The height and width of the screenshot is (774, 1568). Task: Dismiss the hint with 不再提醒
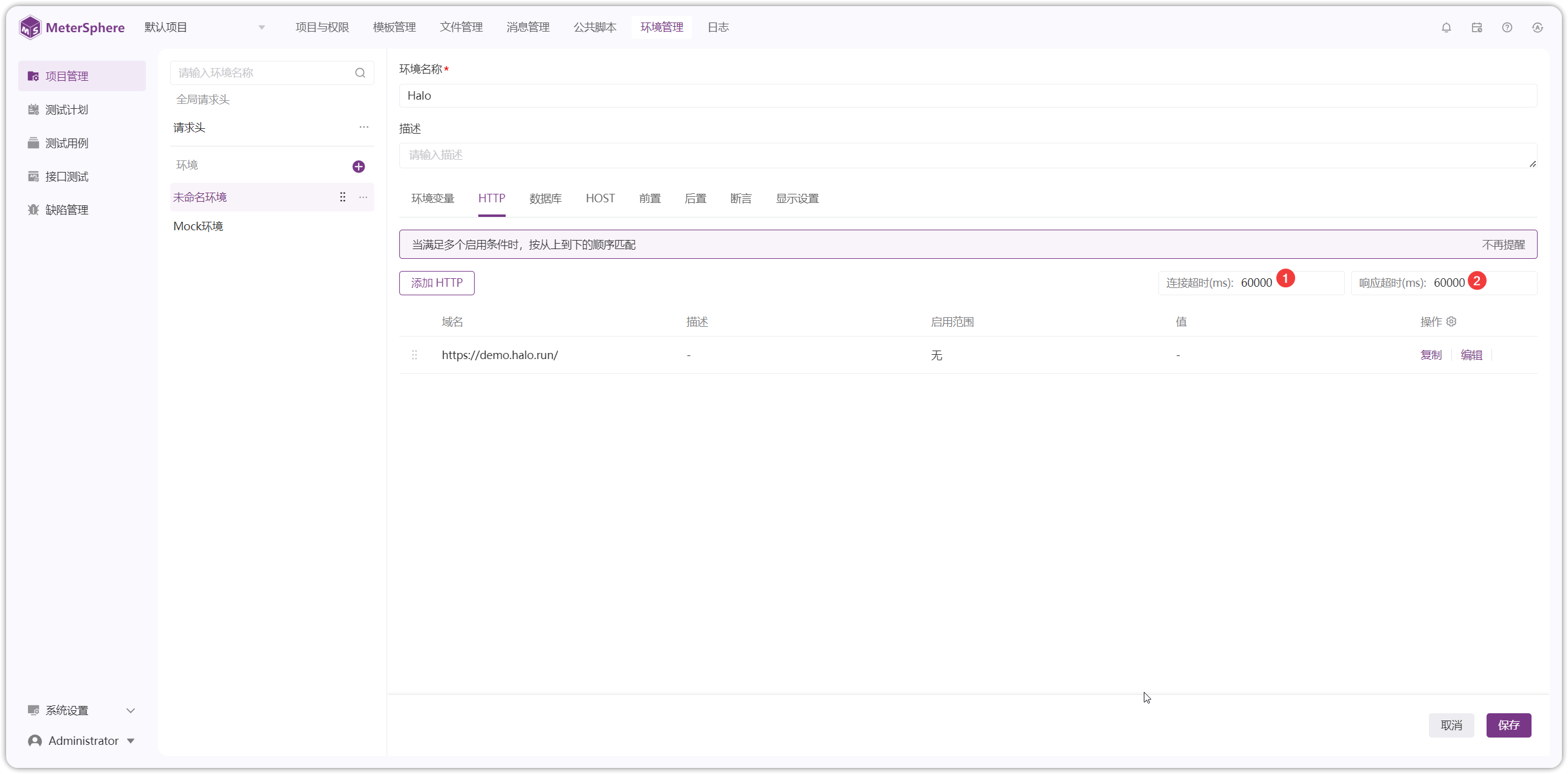1504,245
